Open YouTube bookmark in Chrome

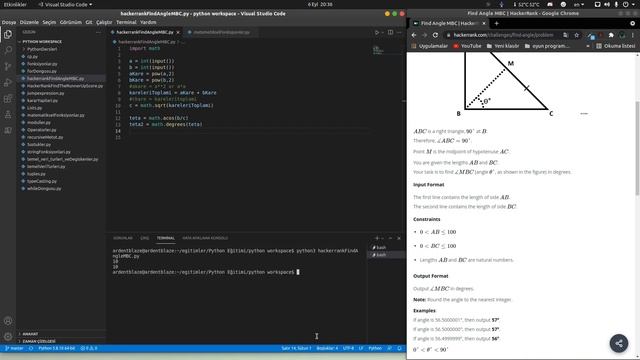467,46
